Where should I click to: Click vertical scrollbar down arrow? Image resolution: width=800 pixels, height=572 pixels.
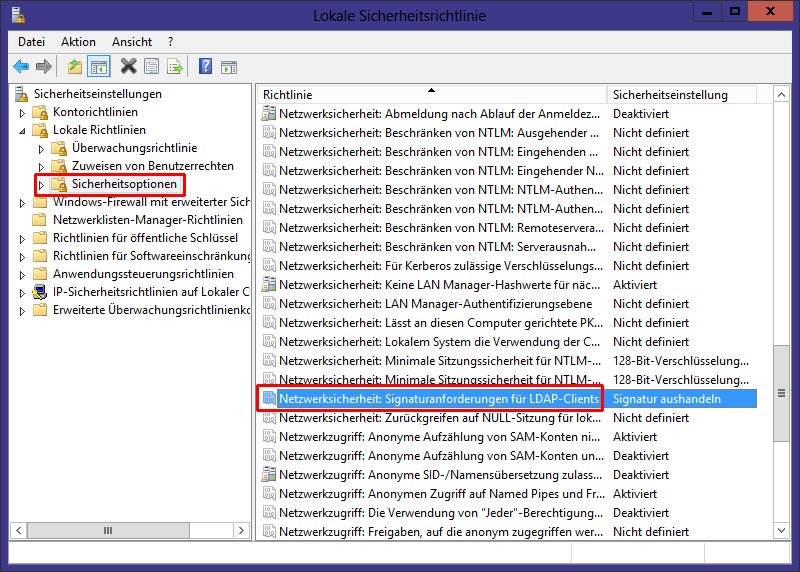[781, 531]
